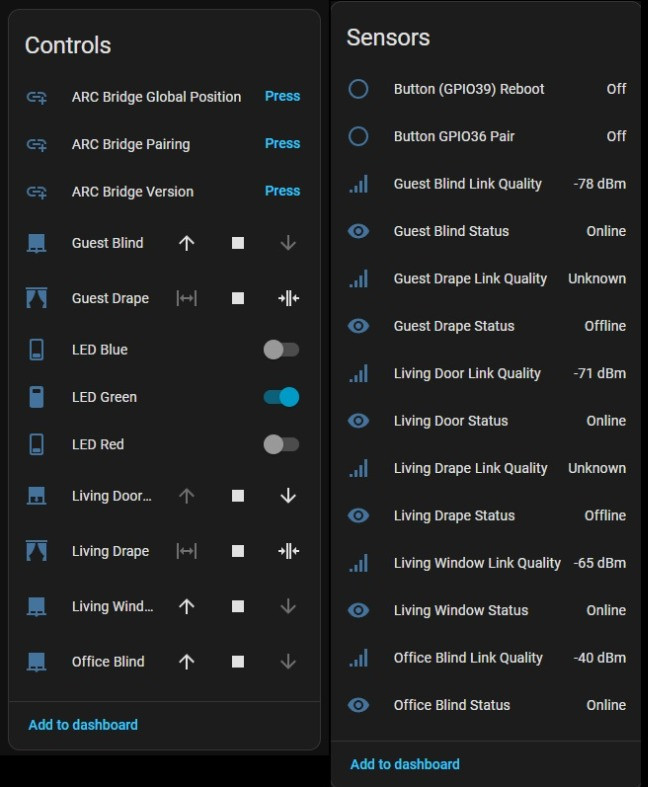This screenshot has height=787, width=648.
Task: Click the Living Door cover icon
Action: 37,496
